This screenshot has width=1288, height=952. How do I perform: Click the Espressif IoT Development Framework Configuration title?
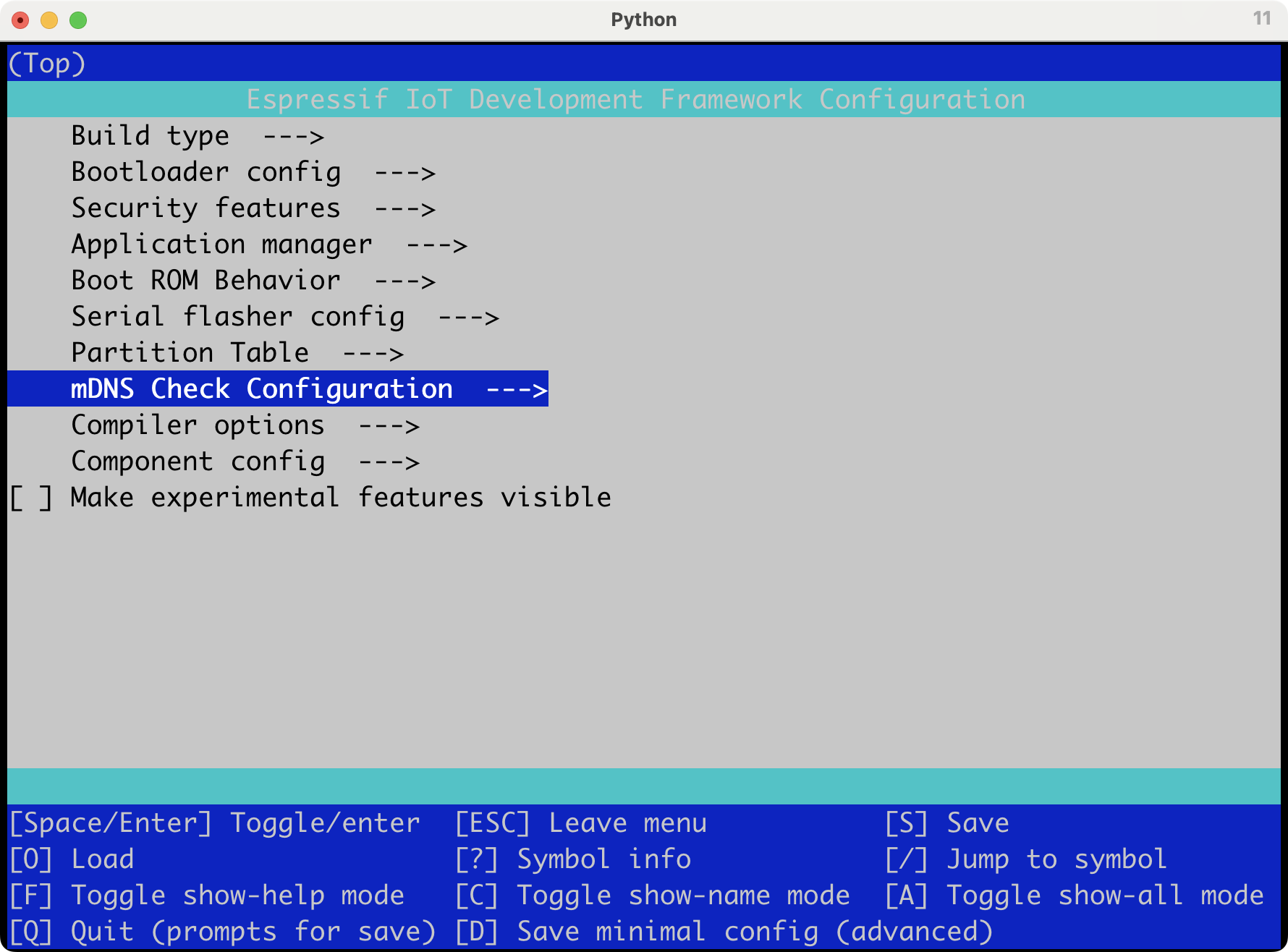[636, 100]
